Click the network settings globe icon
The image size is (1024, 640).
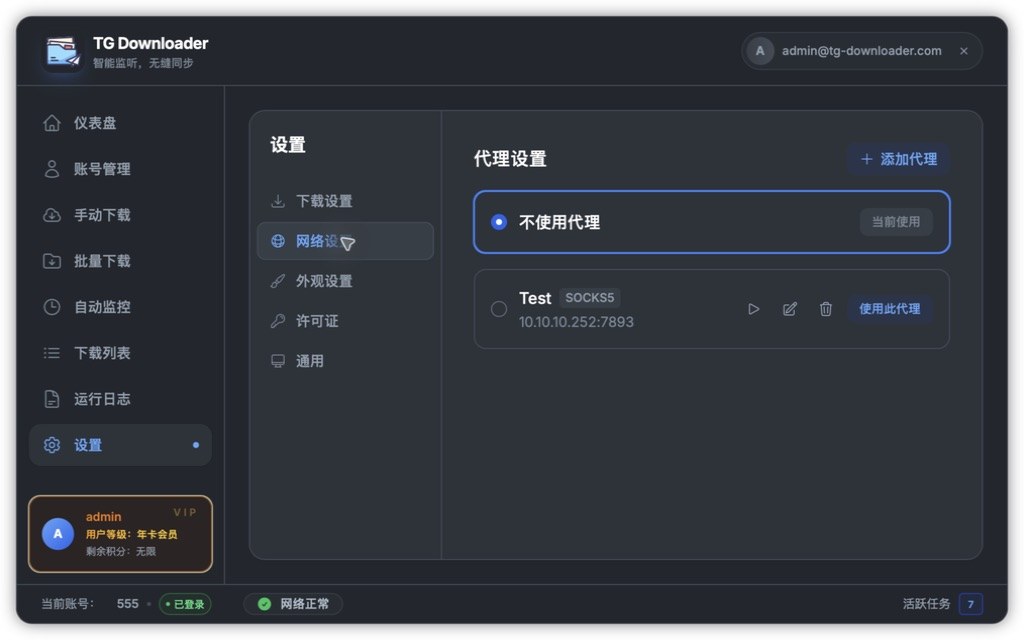coord(278,241)
